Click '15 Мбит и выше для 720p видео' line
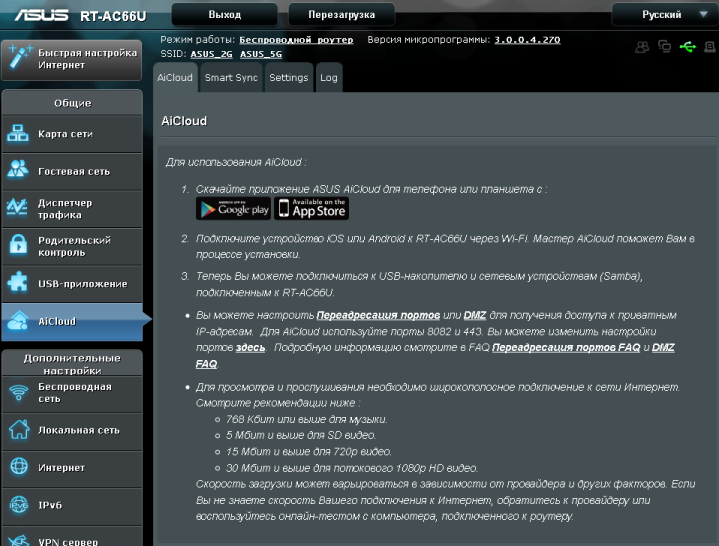This screenshot has width=719, height=546. click(309, 452)
